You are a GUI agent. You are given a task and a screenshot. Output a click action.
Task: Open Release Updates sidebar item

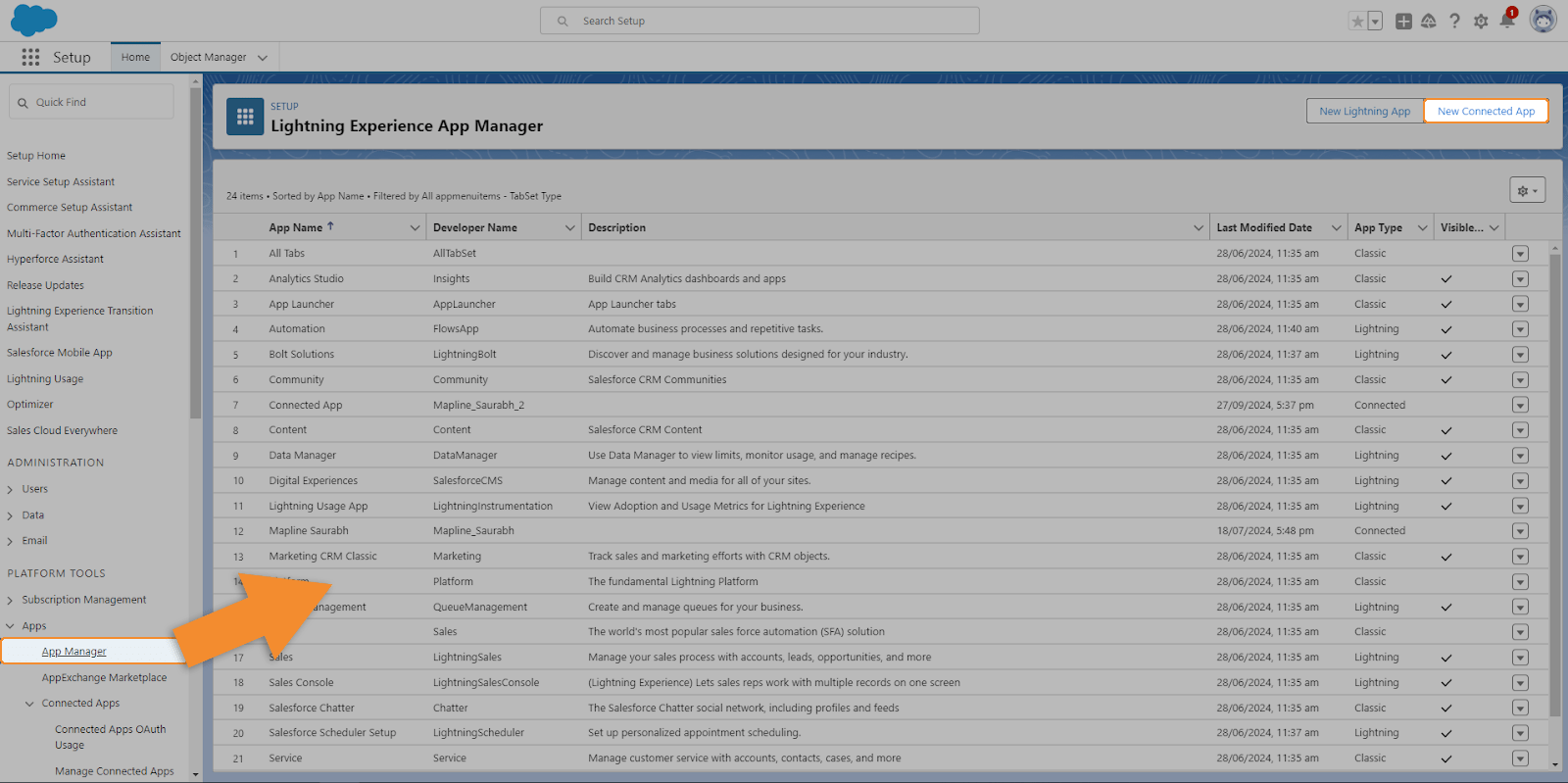click(45, 285)
